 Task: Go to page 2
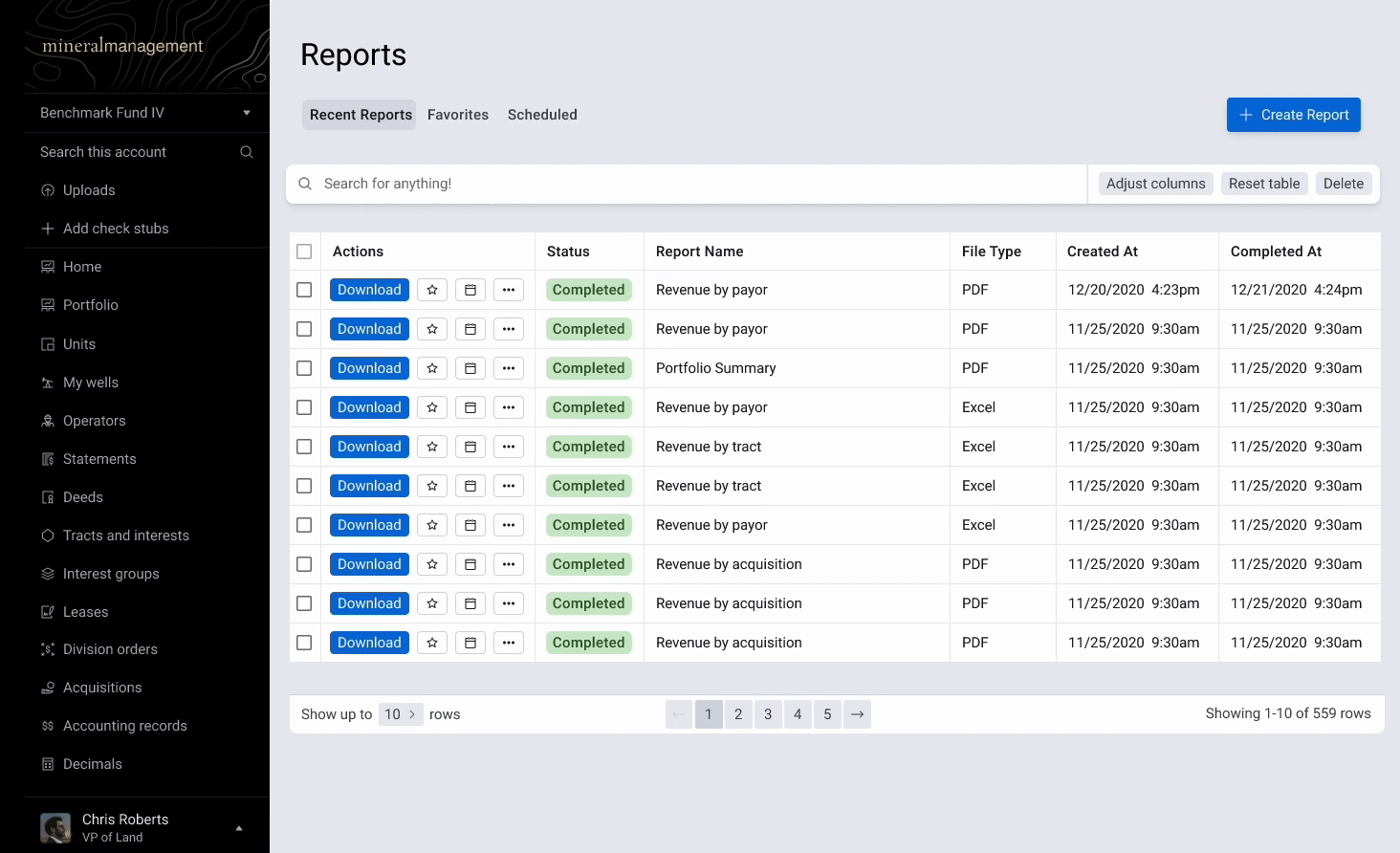click(738, 714)
